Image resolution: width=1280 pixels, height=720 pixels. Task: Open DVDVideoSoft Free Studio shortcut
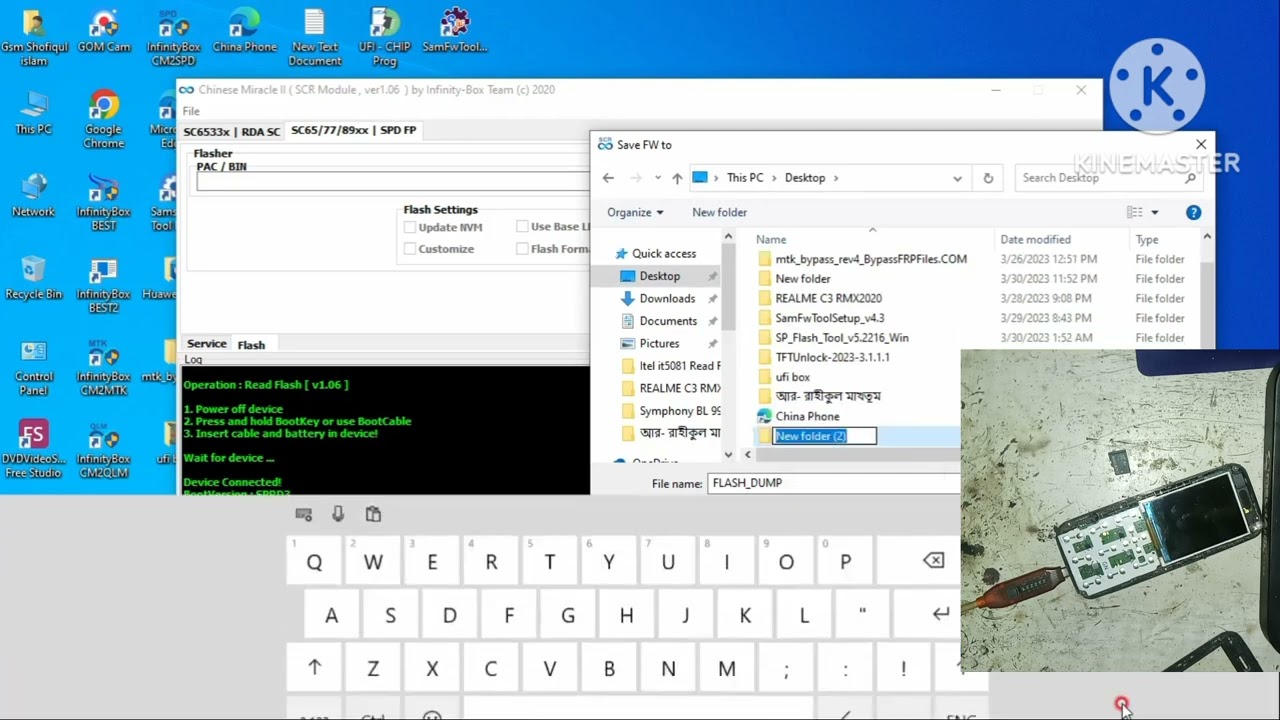click(34, 449)
